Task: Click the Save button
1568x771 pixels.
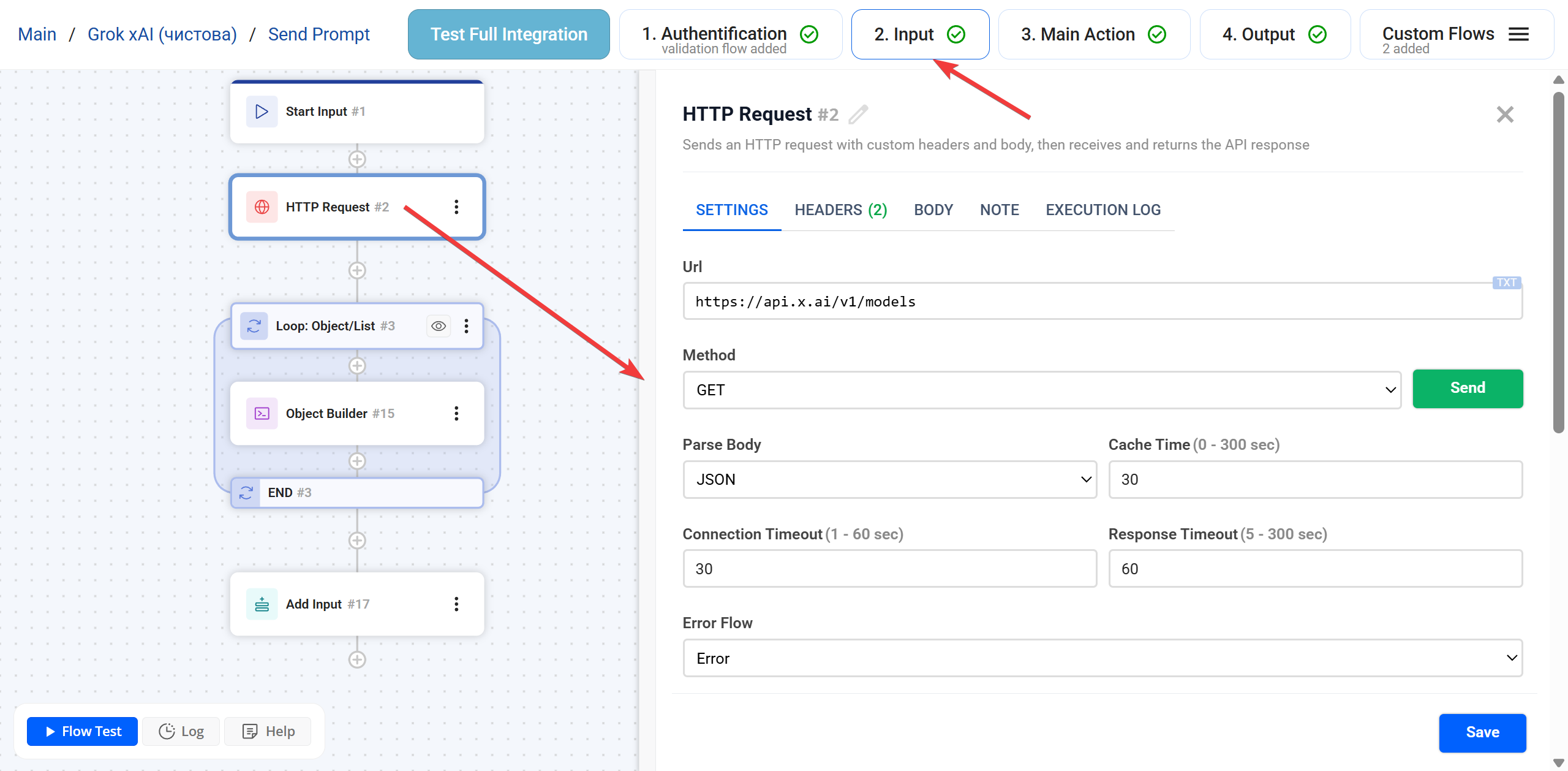Action: point(1483,732)
